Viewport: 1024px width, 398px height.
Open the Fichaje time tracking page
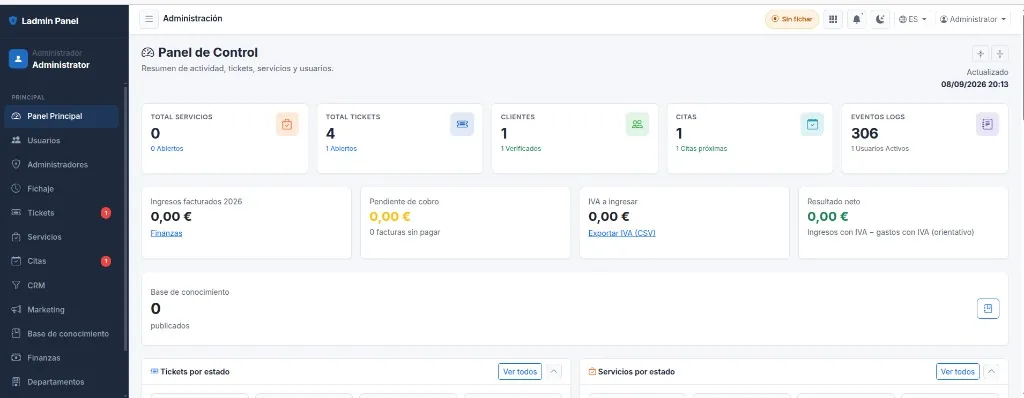(61, 189)
